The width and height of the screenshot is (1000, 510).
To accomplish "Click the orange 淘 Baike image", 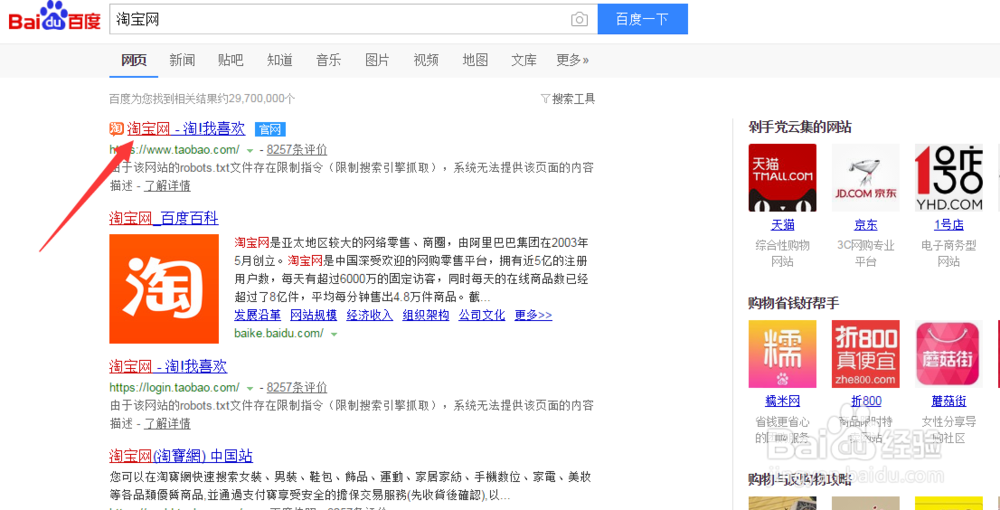I will coord(164,289).
